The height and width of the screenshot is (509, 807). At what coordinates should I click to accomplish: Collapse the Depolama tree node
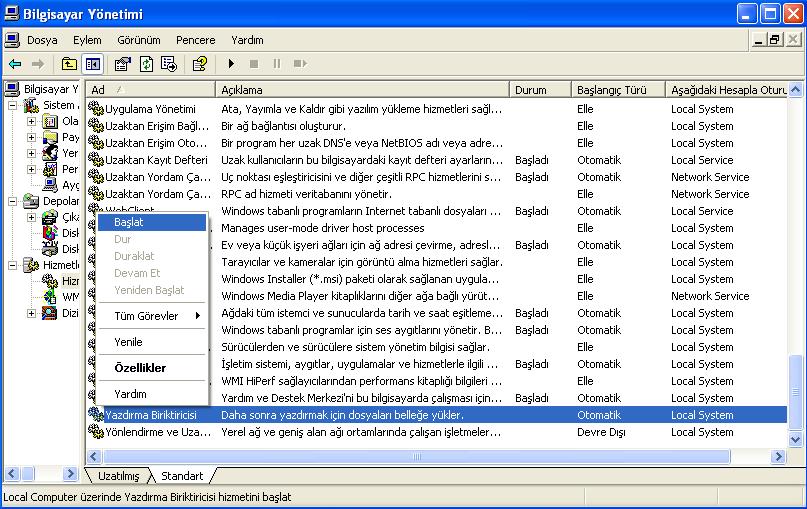pos(13,201)
